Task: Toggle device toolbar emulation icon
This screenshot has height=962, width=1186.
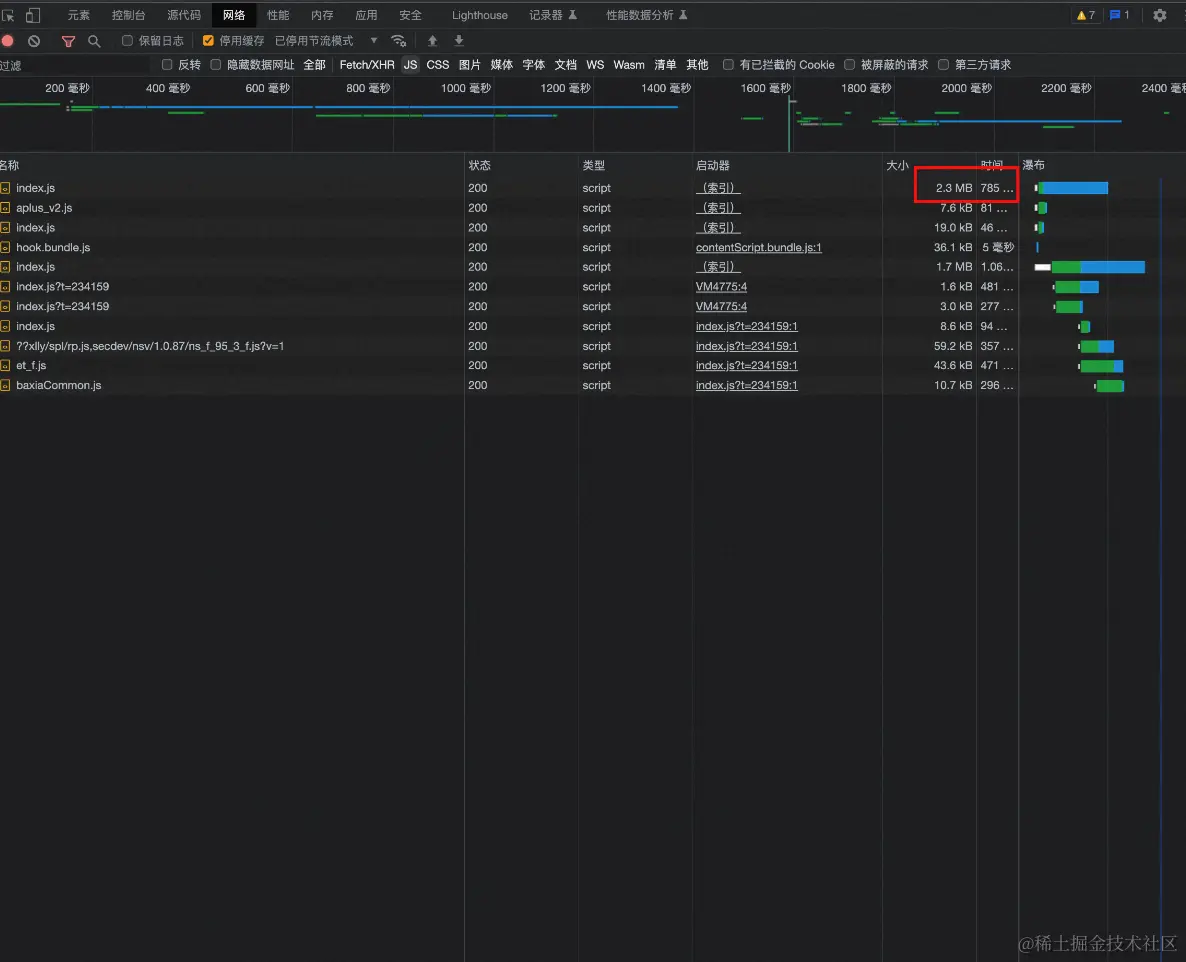Action: (33, 15)
